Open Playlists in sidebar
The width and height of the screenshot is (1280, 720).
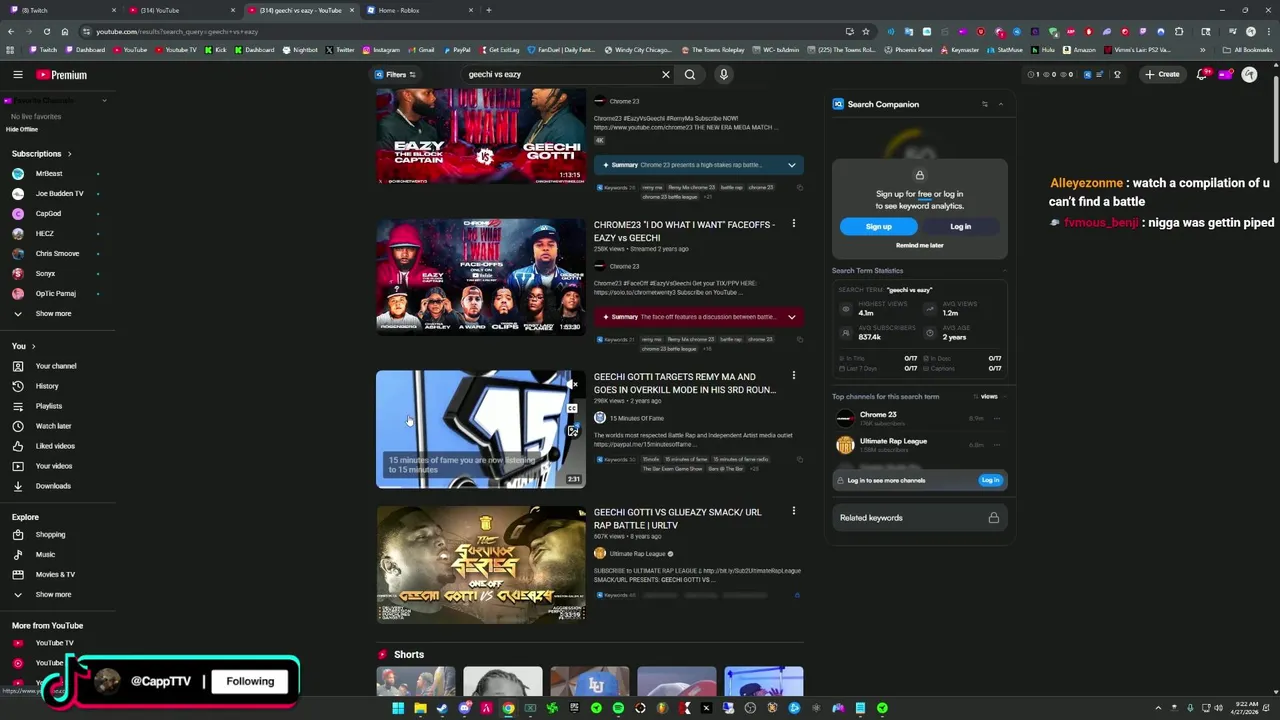click(x=49, y=406)
